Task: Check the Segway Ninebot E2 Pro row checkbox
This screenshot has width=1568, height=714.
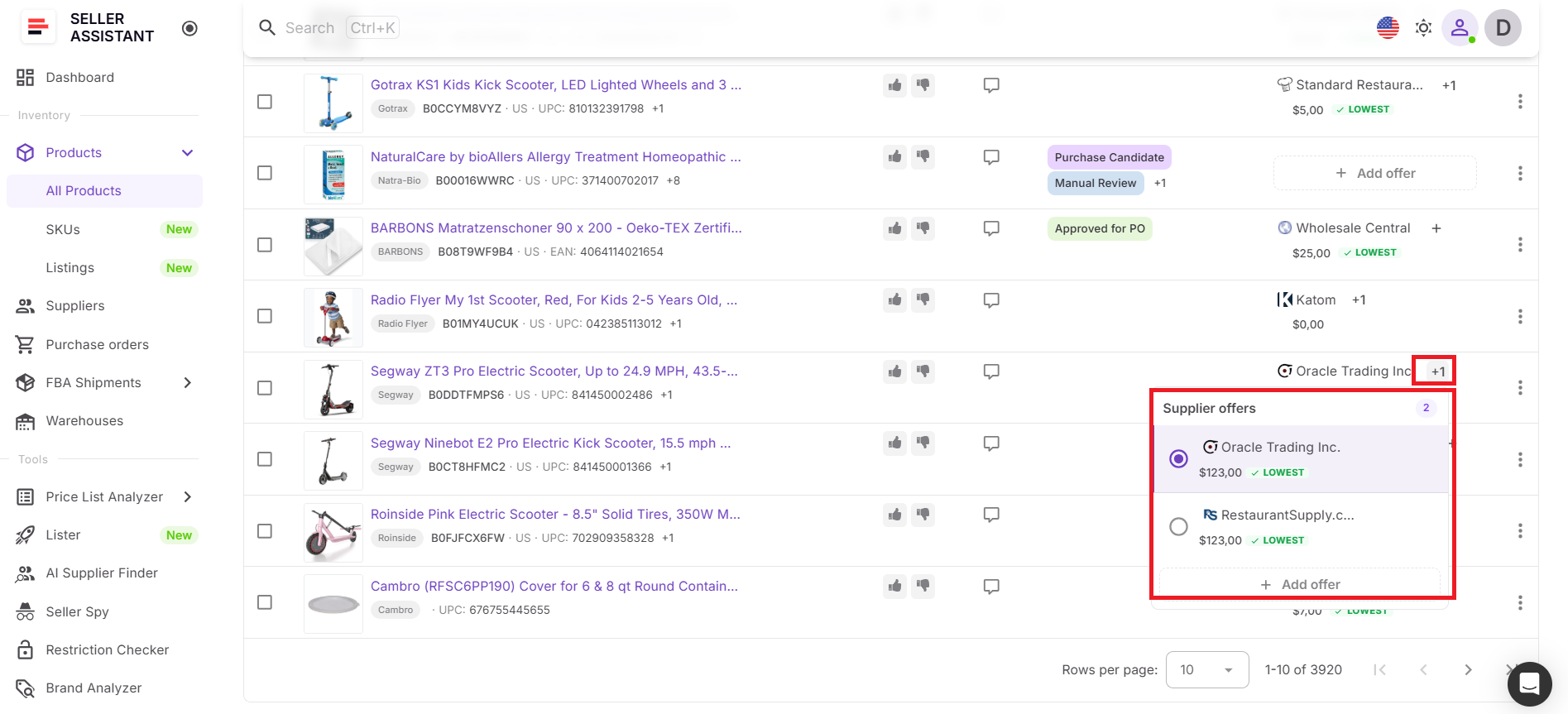Action: pos(265,459)
